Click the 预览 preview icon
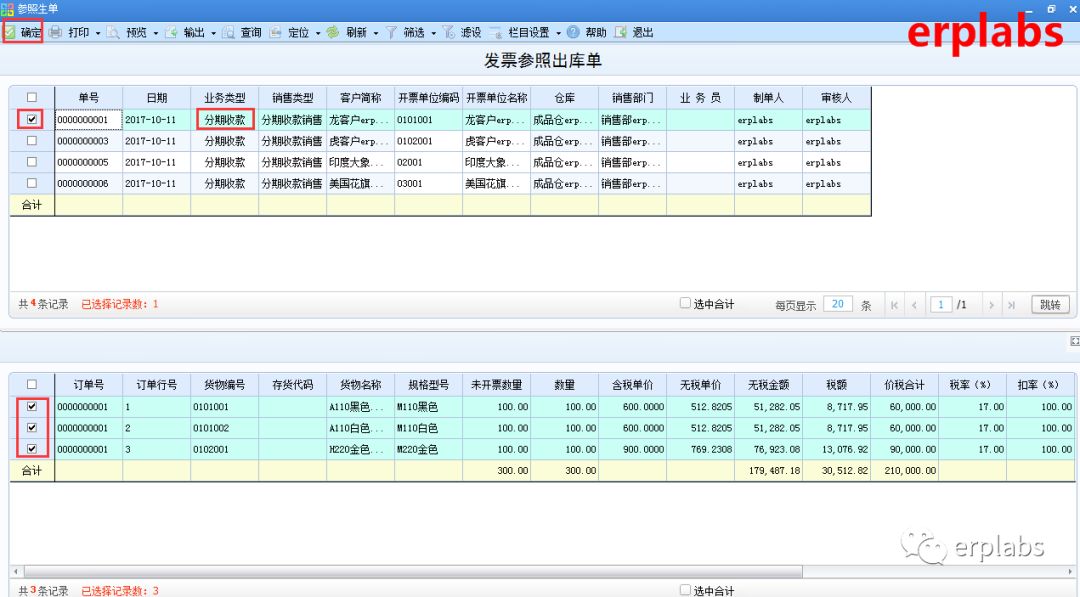The image size is (1080, 597). 113,32
